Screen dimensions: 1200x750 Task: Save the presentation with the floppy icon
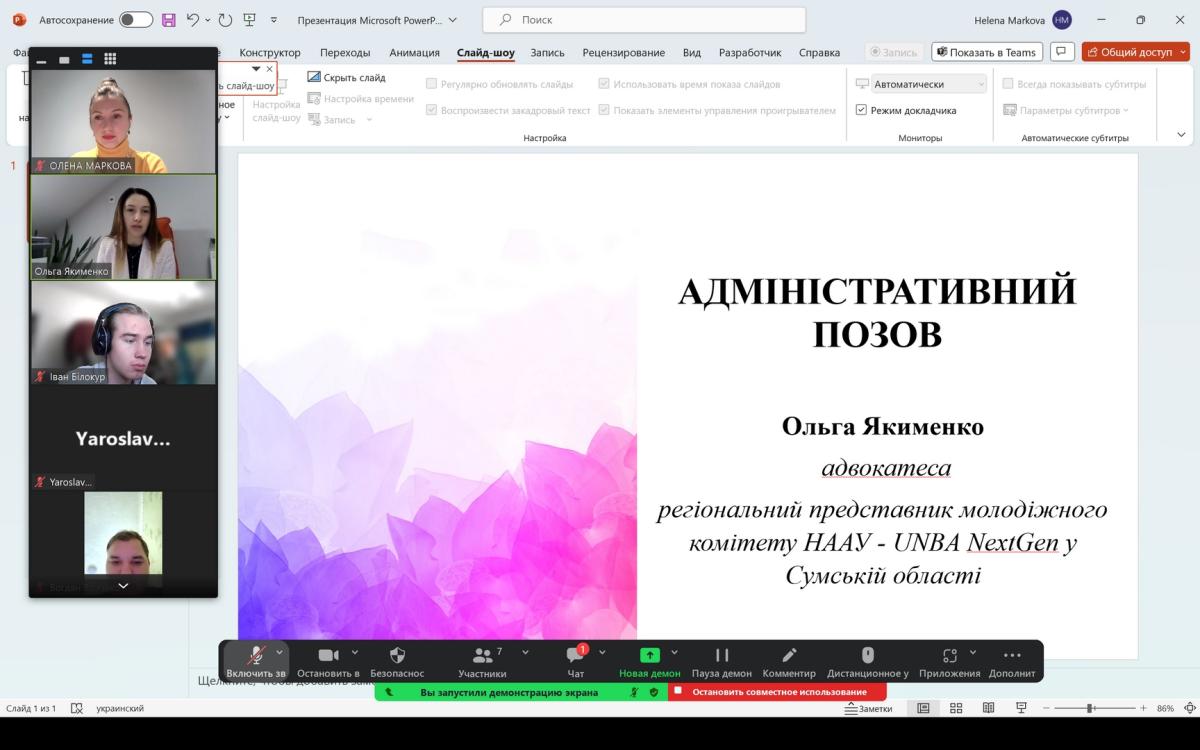click(168, 20)
